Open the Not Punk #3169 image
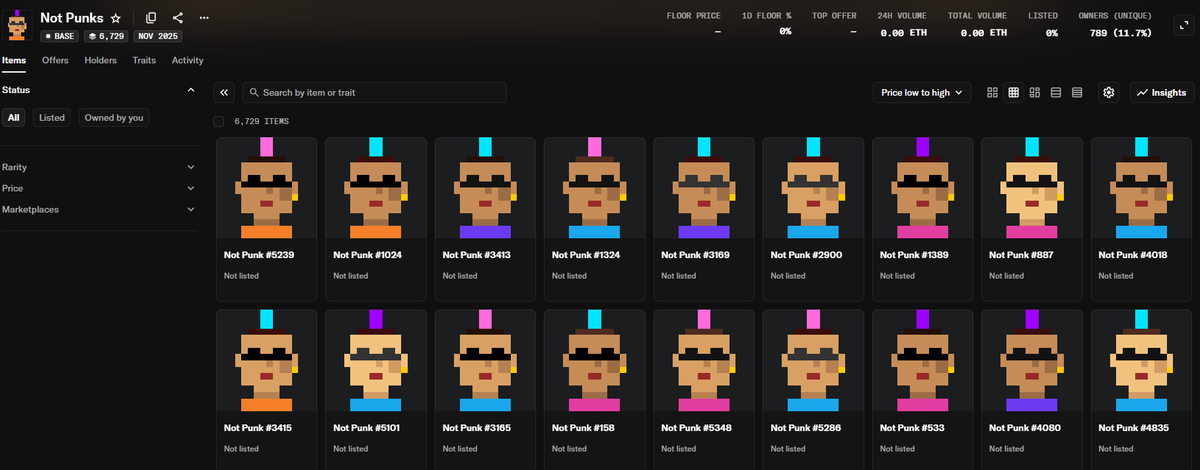This screenshot has height=470, width=1200. click(703, 188)
